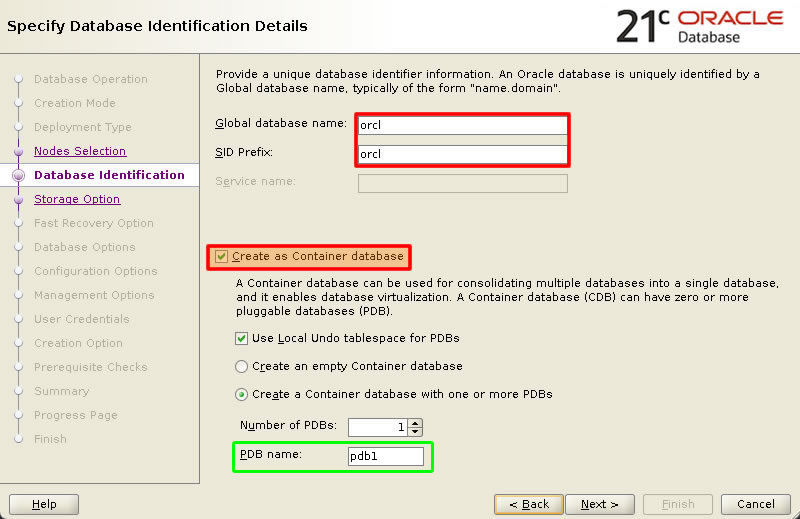Open the Storage Option step link
The height and width of the screenshot is (519, 800).
(x=77, y=199)
